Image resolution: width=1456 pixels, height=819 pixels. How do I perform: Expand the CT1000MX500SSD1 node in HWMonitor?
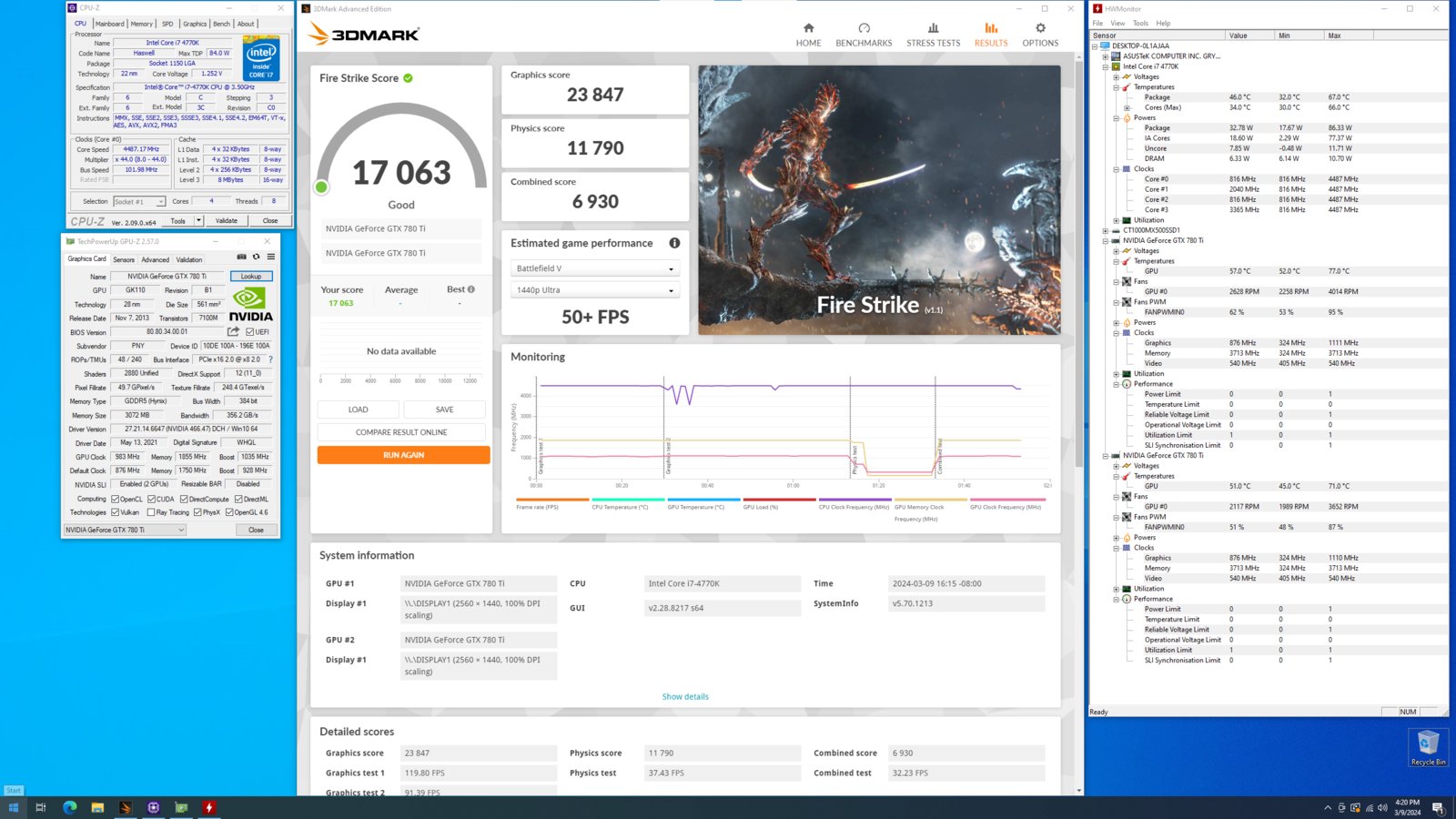click(1106, 230)
